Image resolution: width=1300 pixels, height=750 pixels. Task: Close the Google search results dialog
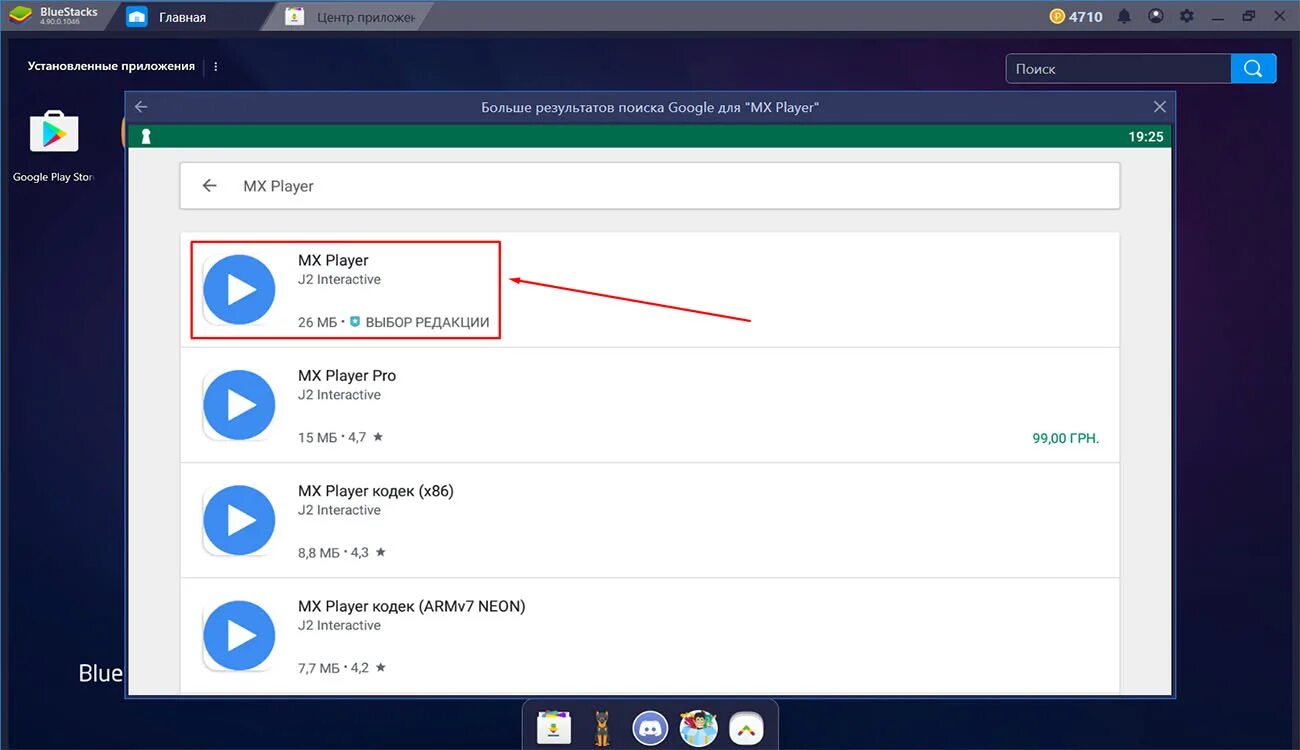click(1160, 107)
